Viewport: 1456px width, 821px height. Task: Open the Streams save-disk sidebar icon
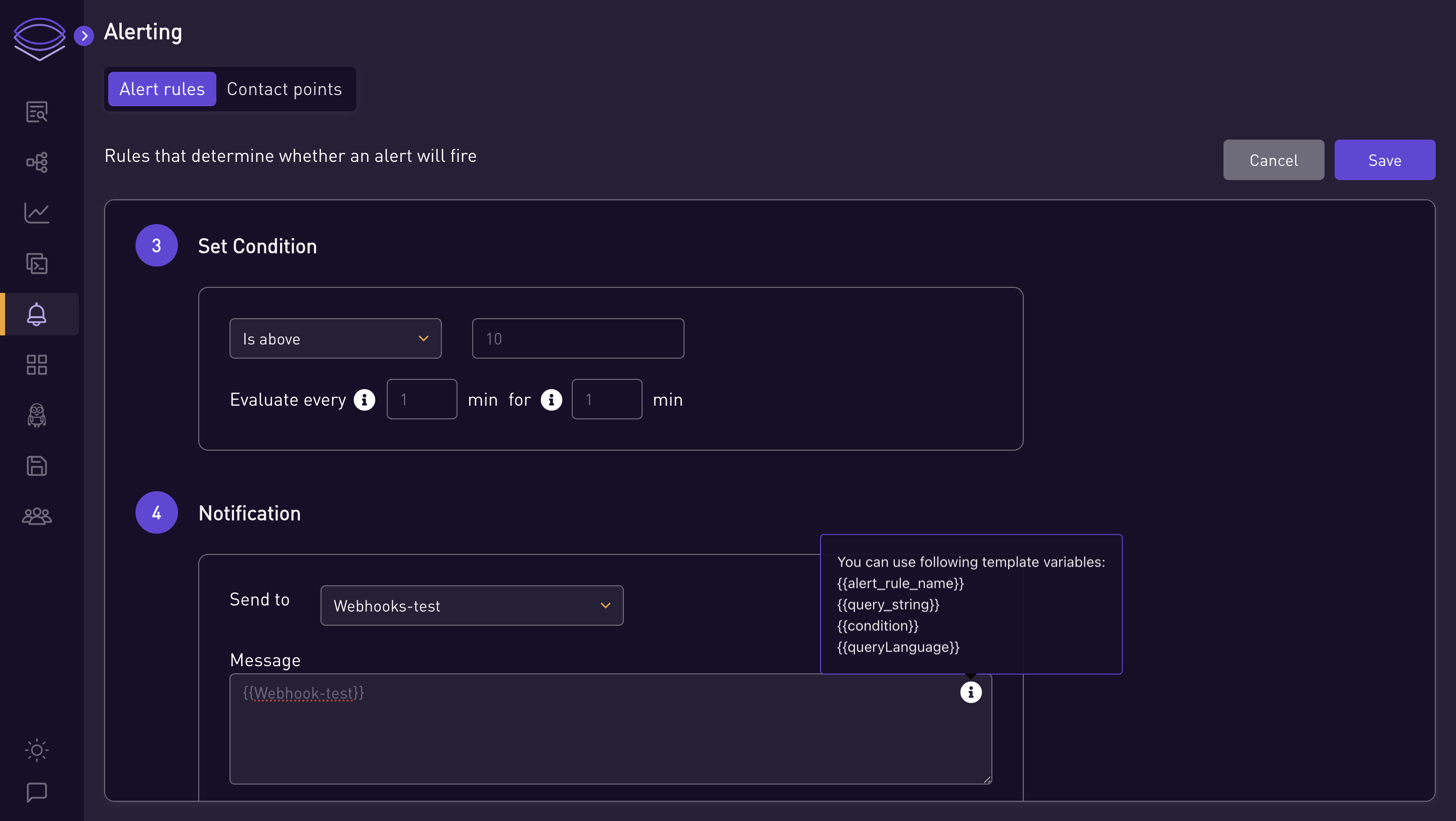[37, 466]
